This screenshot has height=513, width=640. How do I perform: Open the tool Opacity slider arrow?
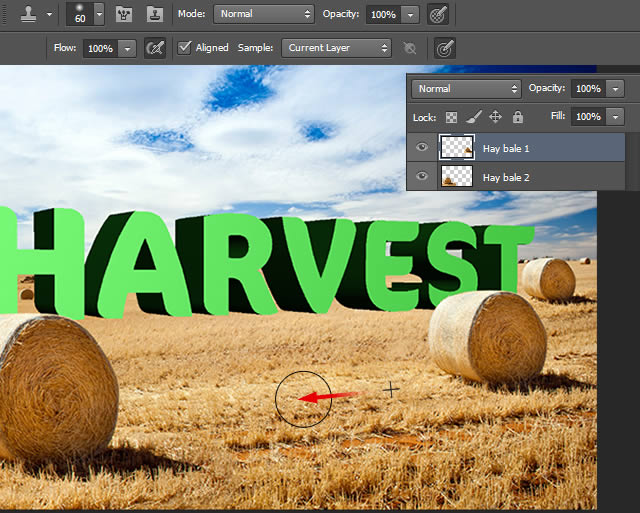point(410,15)
